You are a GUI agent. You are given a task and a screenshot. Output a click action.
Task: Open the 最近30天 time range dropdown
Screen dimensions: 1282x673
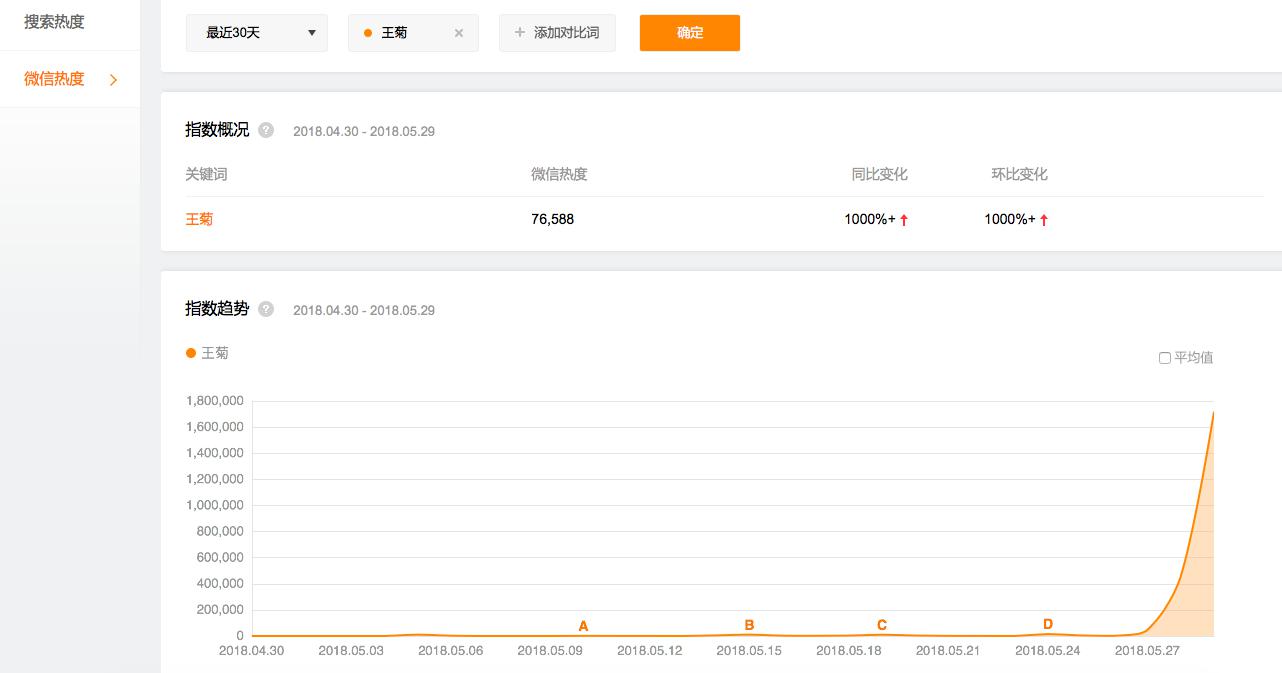(x=256, y=33)
